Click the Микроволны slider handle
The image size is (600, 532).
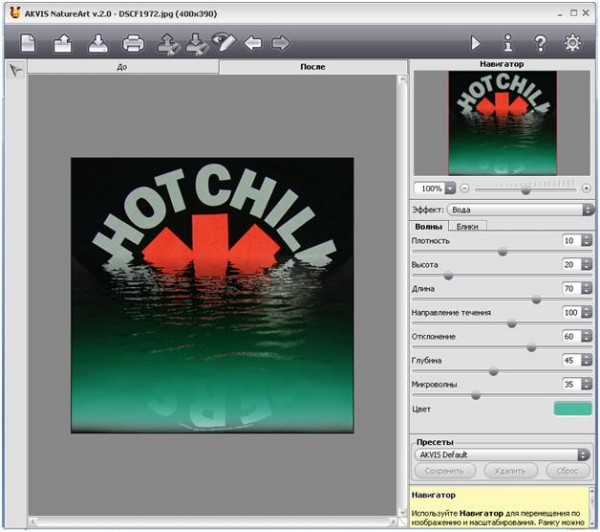tap(476, 395)
